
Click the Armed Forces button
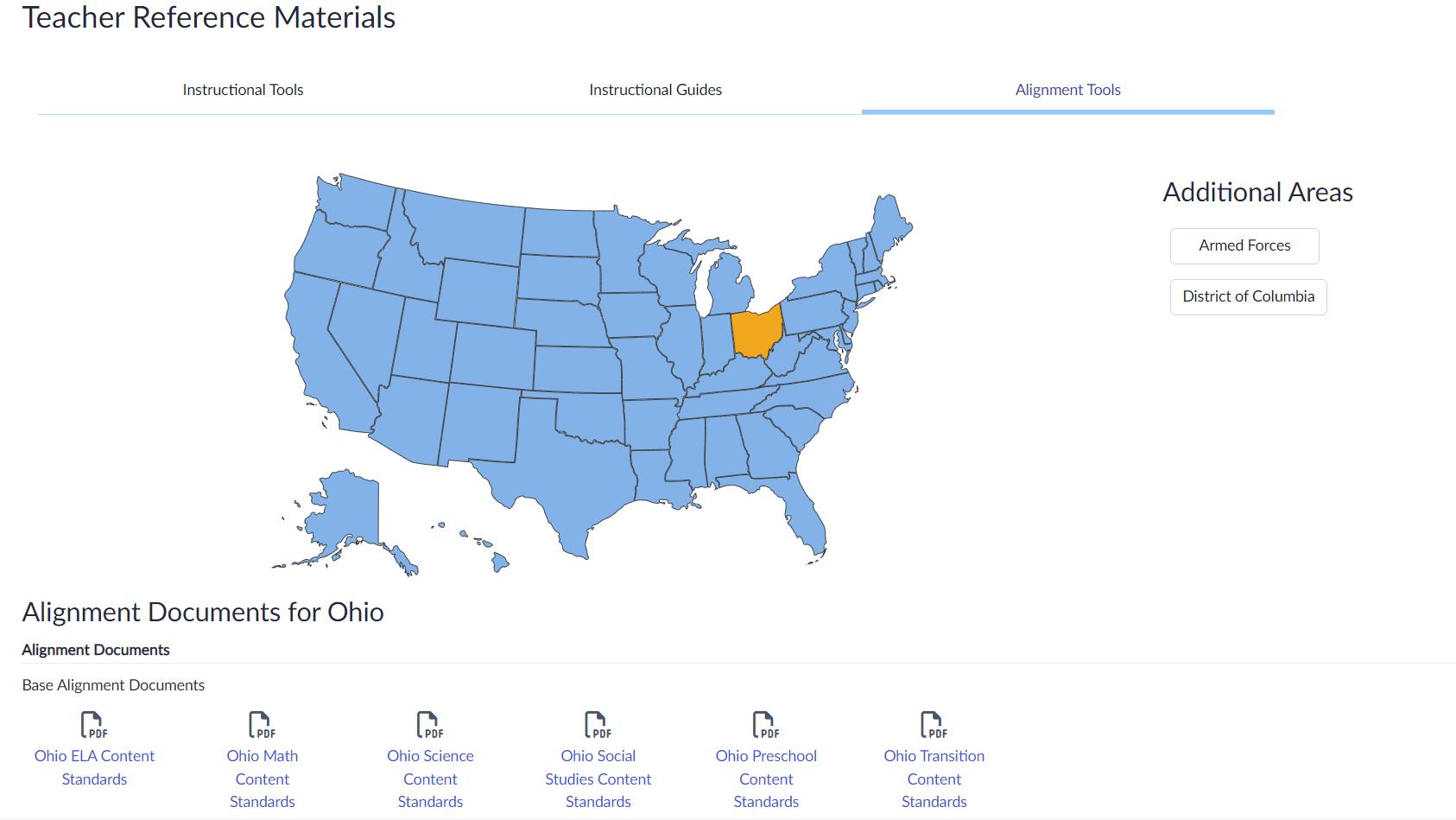(x=1244, y=246)
